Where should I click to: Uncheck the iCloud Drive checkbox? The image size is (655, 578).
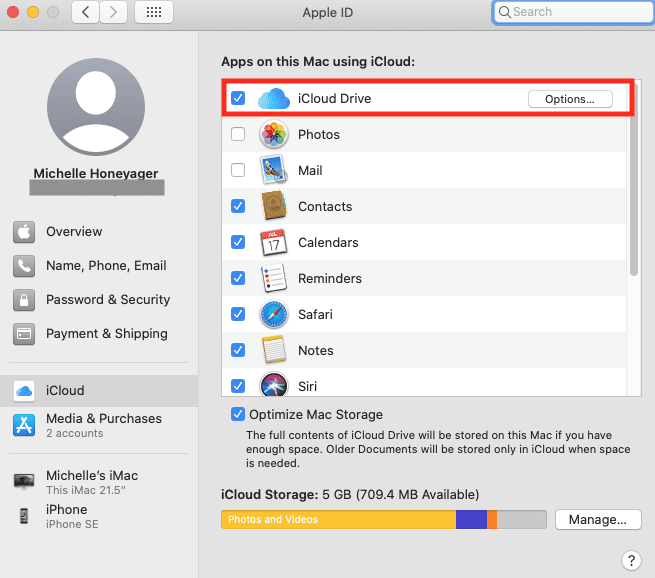[x=238, y=99]
